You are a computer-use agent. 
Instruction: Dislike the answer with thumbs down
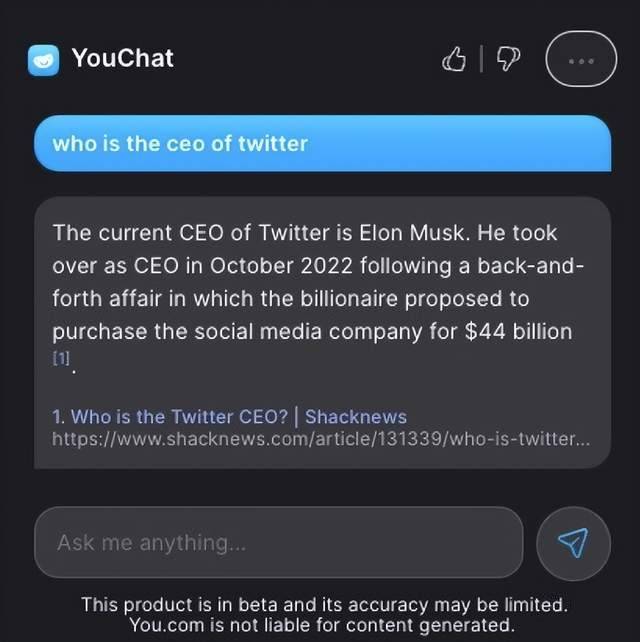(x=508, y=60)
